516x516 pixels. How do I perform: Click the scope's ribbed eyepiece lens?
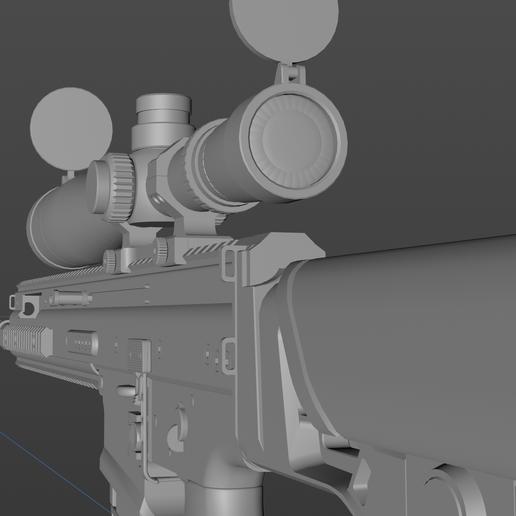[293, 142]
